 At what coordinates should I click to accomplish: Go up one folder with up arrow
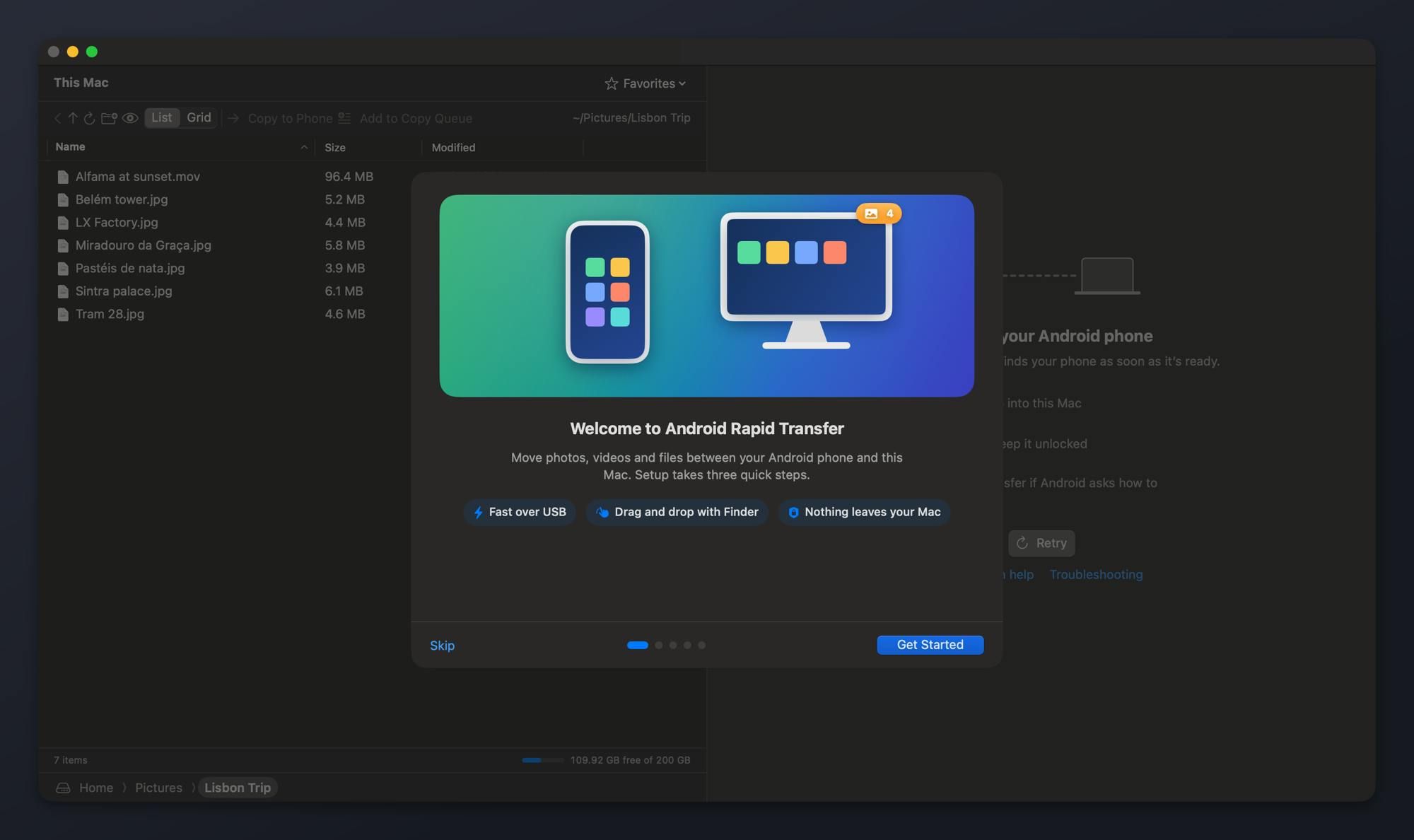73,118
